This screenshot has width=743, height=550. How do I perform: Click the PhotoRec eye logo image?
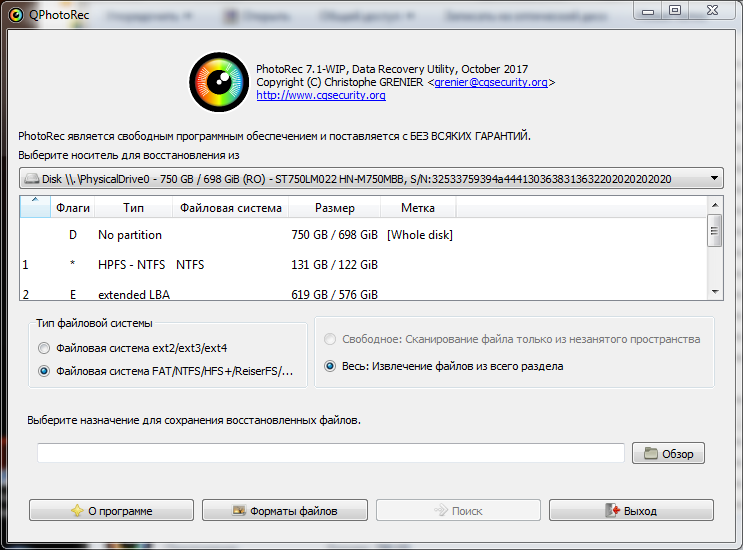click(219, 82)
